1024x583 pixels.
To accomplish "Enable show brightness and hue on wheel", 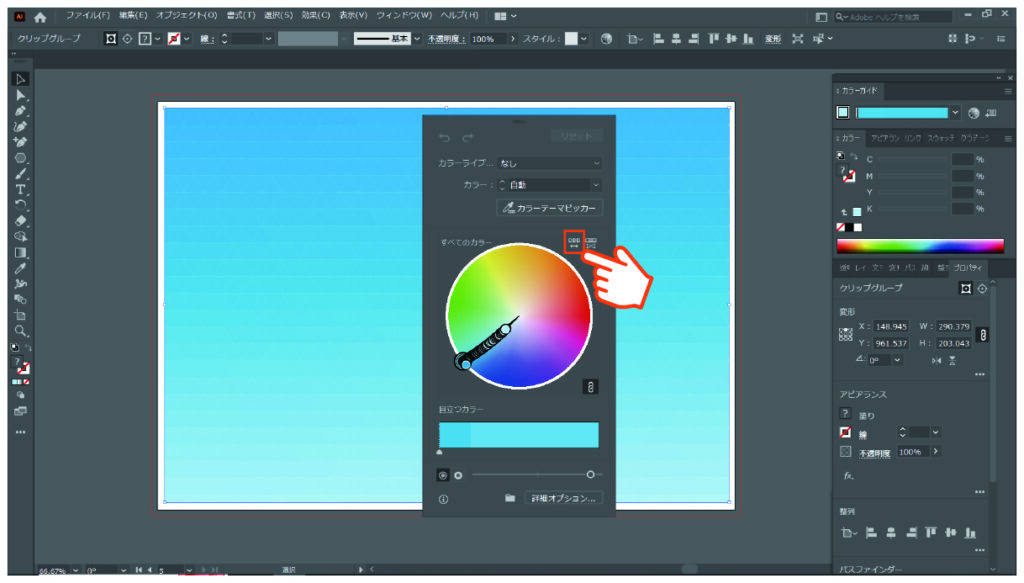I will tap(458, 475).
